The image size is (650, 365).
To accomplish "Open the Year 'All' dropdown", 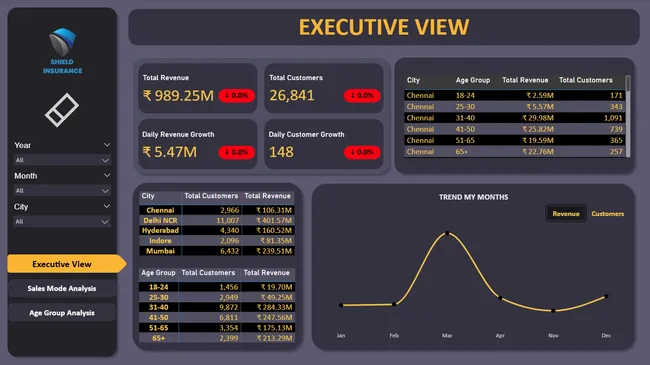I will tap(62, 160).
